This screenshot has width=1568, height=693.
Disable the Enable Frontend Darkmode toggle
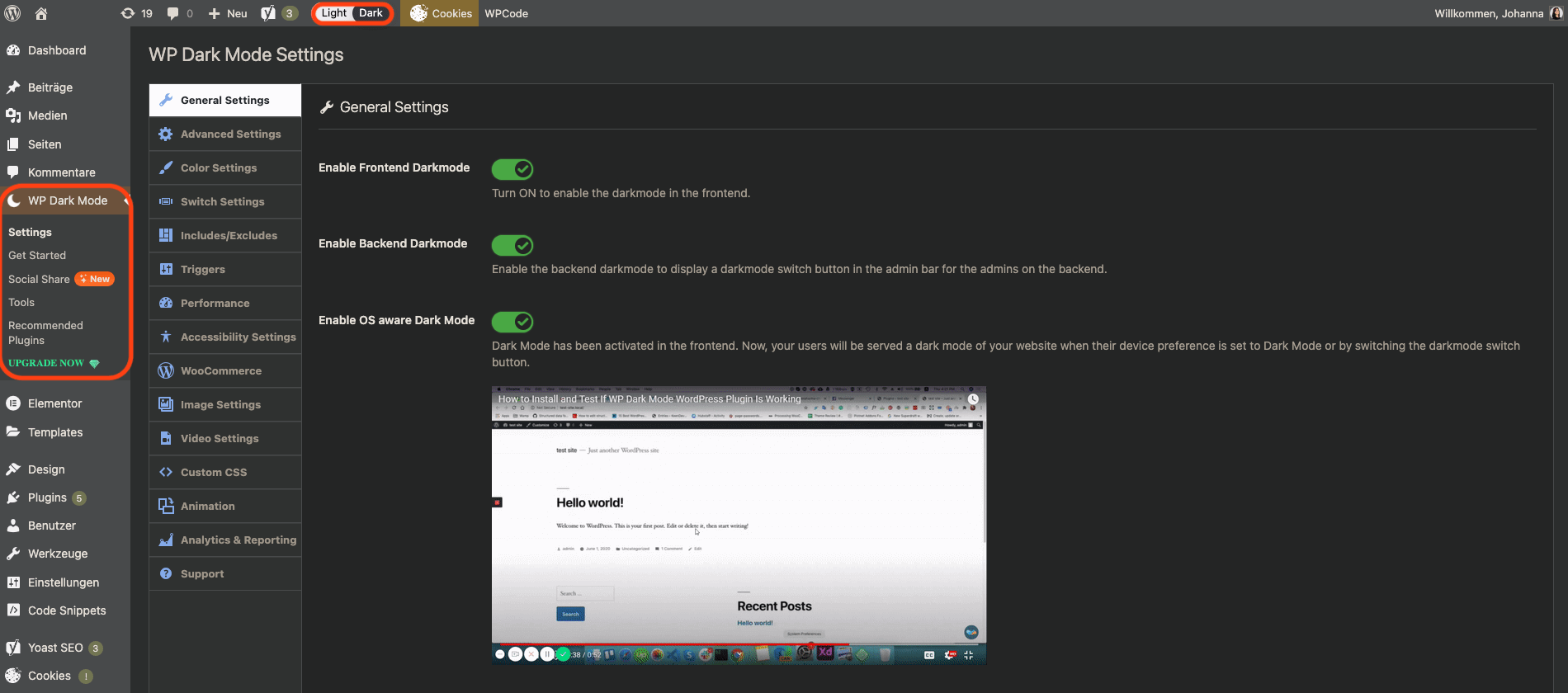coord(512,169)
